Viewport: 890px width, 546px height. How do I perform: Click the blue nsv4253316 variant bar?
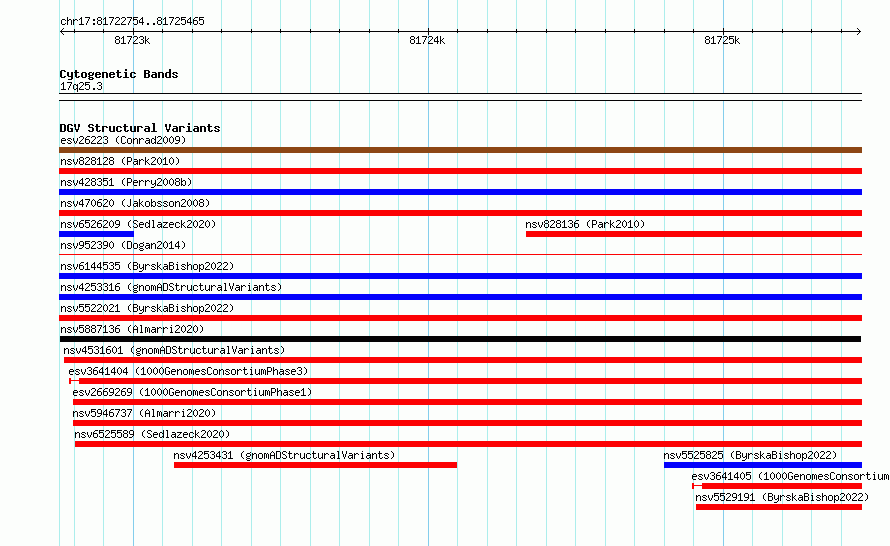point(460,297)
